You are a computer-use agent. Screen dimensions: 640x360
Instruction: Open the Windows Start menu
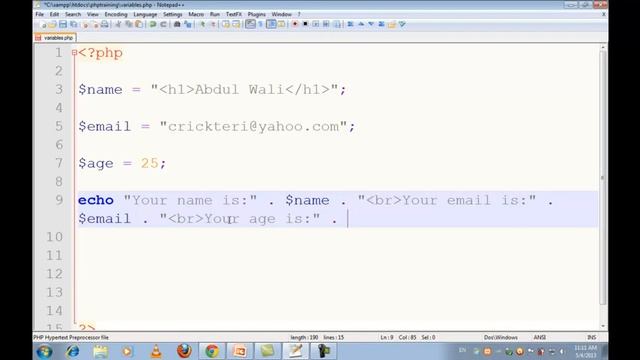(x=44, y=351)
